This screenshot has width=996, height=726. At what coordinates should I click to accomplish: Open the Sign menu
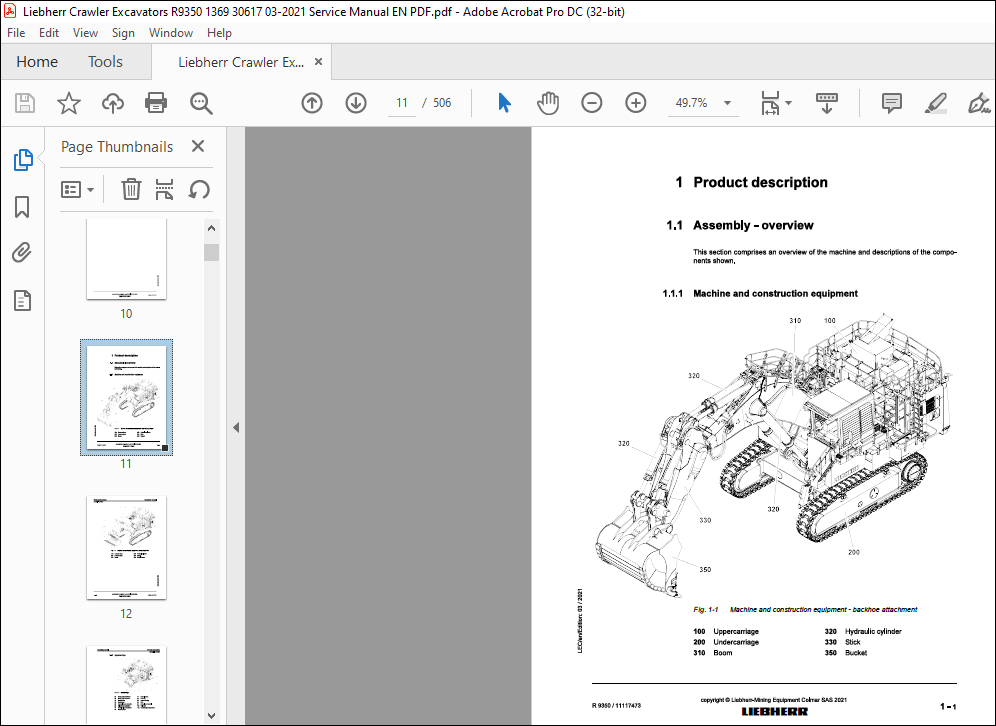click(x=123, y=33)
